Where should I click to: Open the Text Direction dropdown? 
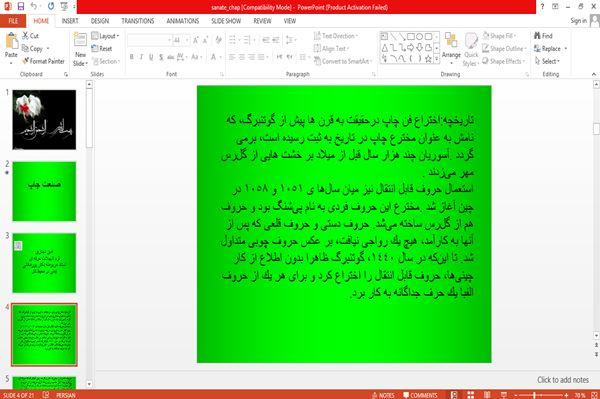[x=336, y=36]
